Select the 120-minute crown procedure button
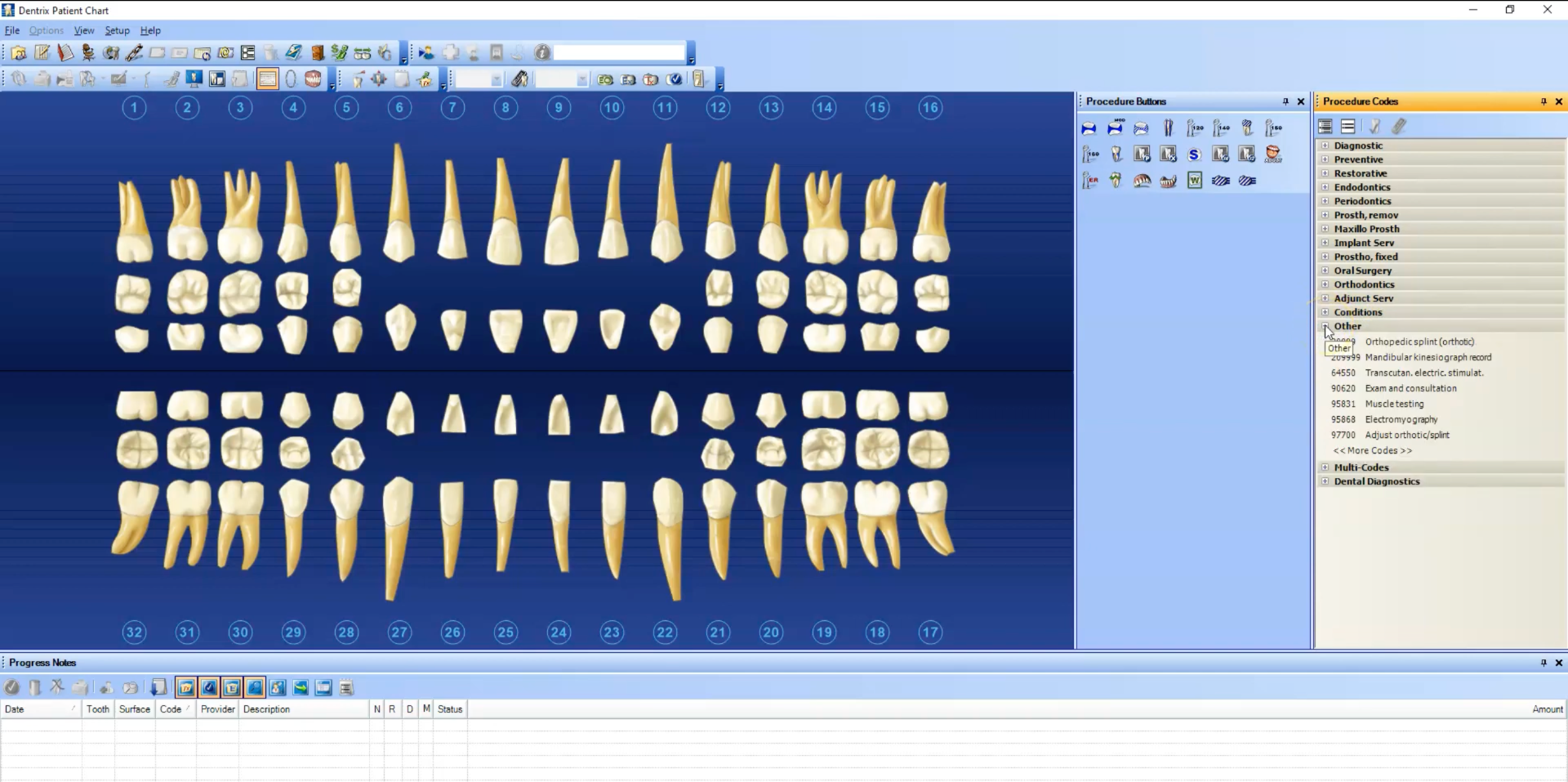This screenshot has width=1568, height=782. point(1196,128)
